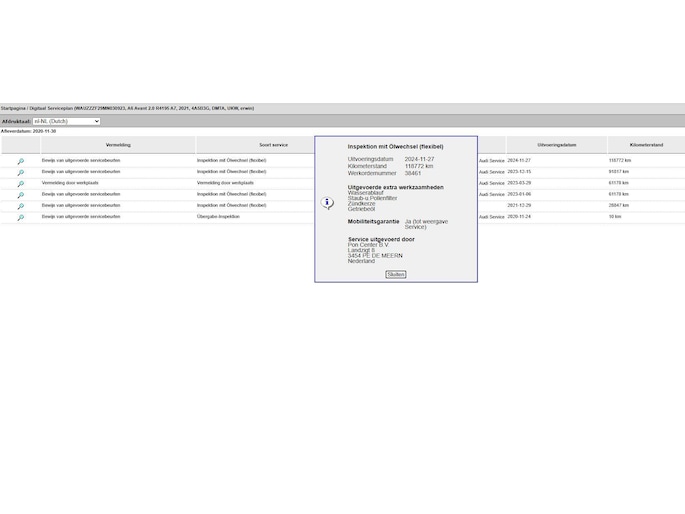View details magnifier for 2023-01-06 service row
685x514 pixels.
(20, 195)
